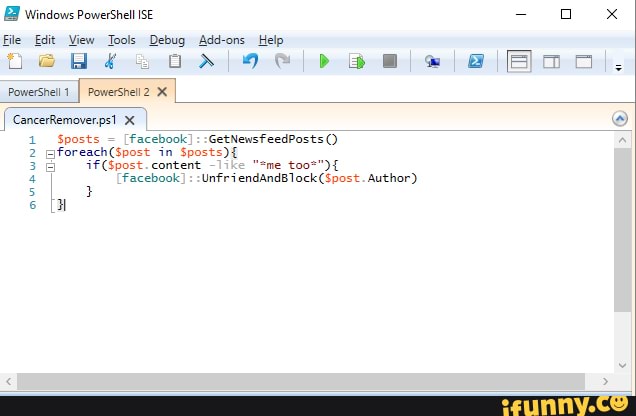Viewport: 636px width, 416px height.
Task: Click the horizontal scrollbar right arrow
Action: pos(606,381)
